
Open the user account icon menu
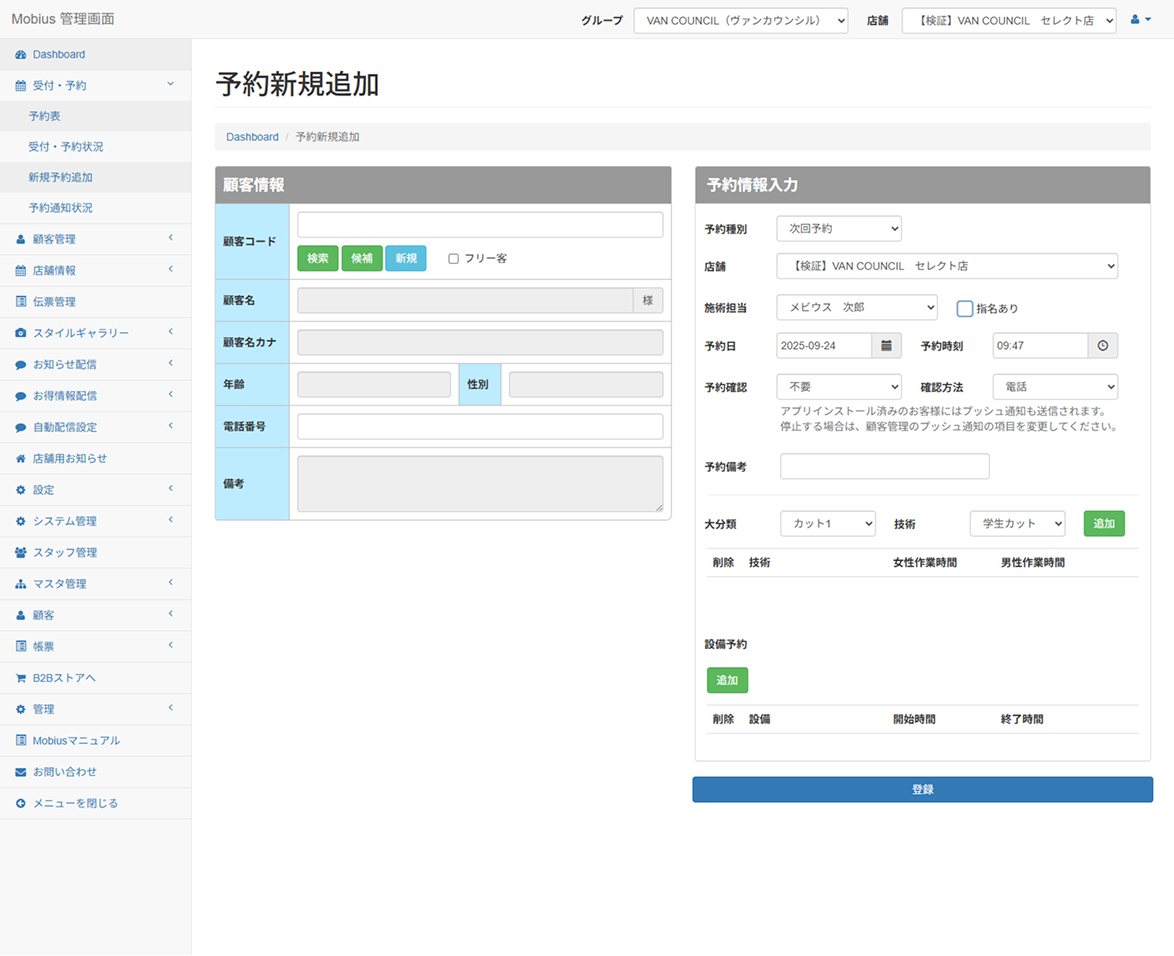(1140, 20)
